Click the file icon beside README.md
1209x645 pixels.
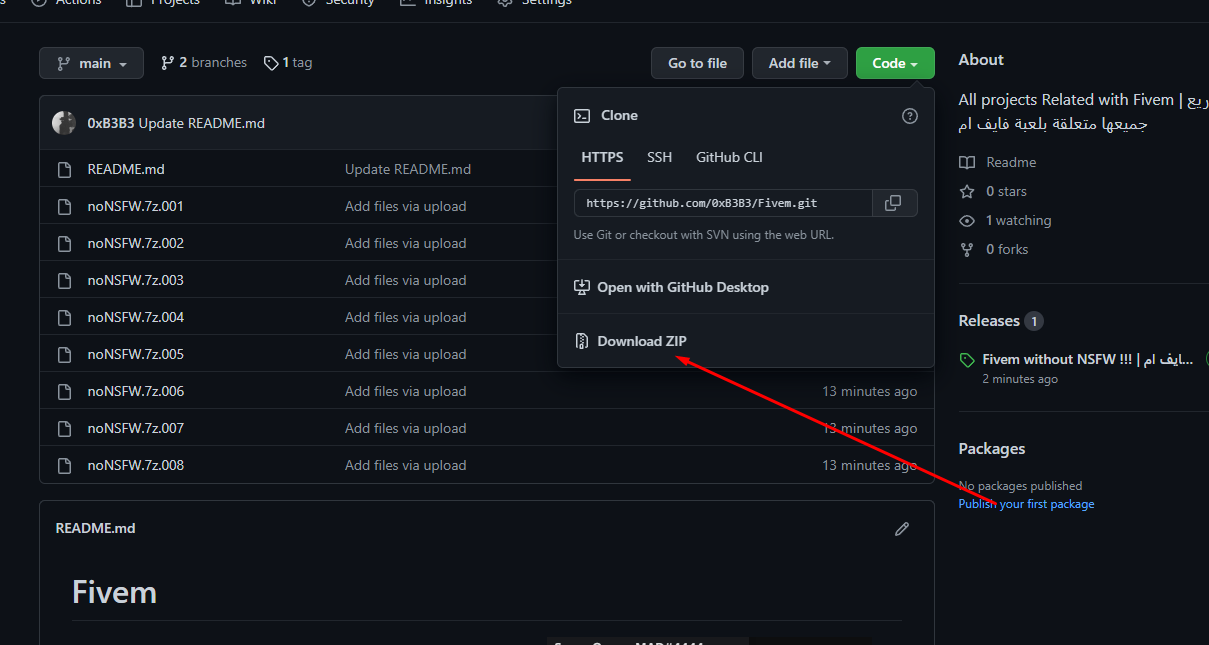(64, 170)
